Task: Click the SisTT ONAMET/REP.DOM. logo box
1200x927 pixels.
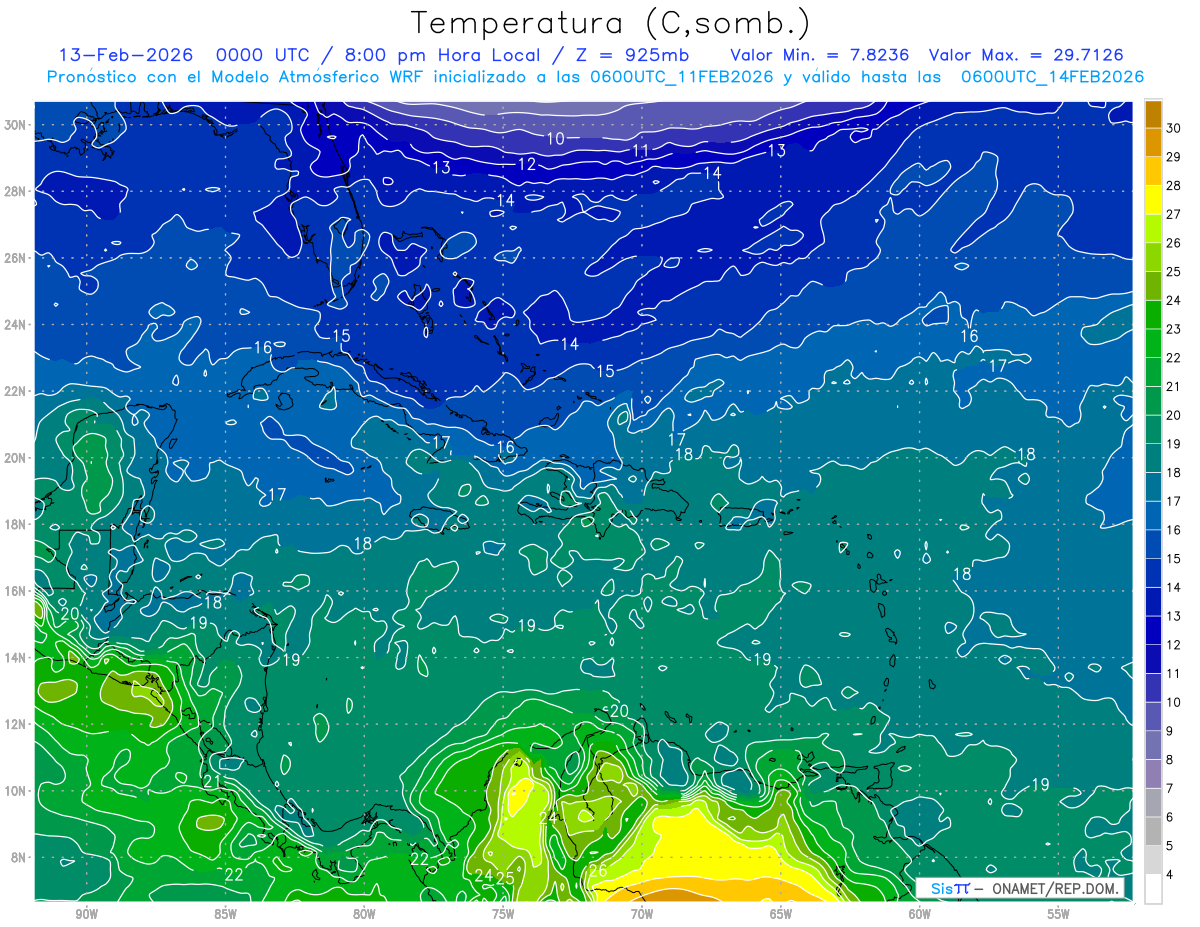Action: tap(1020, 888)
